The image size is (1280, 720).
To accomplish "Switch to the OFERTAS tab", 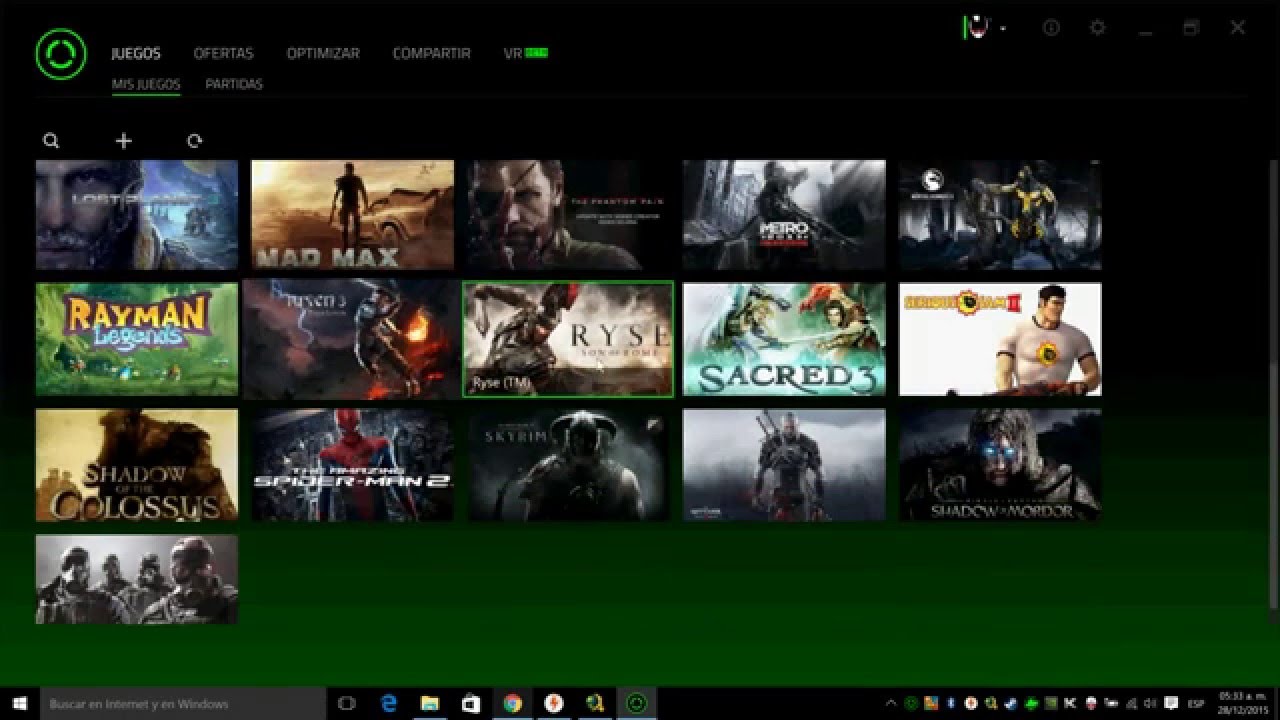I will click(x=223, y=53).
